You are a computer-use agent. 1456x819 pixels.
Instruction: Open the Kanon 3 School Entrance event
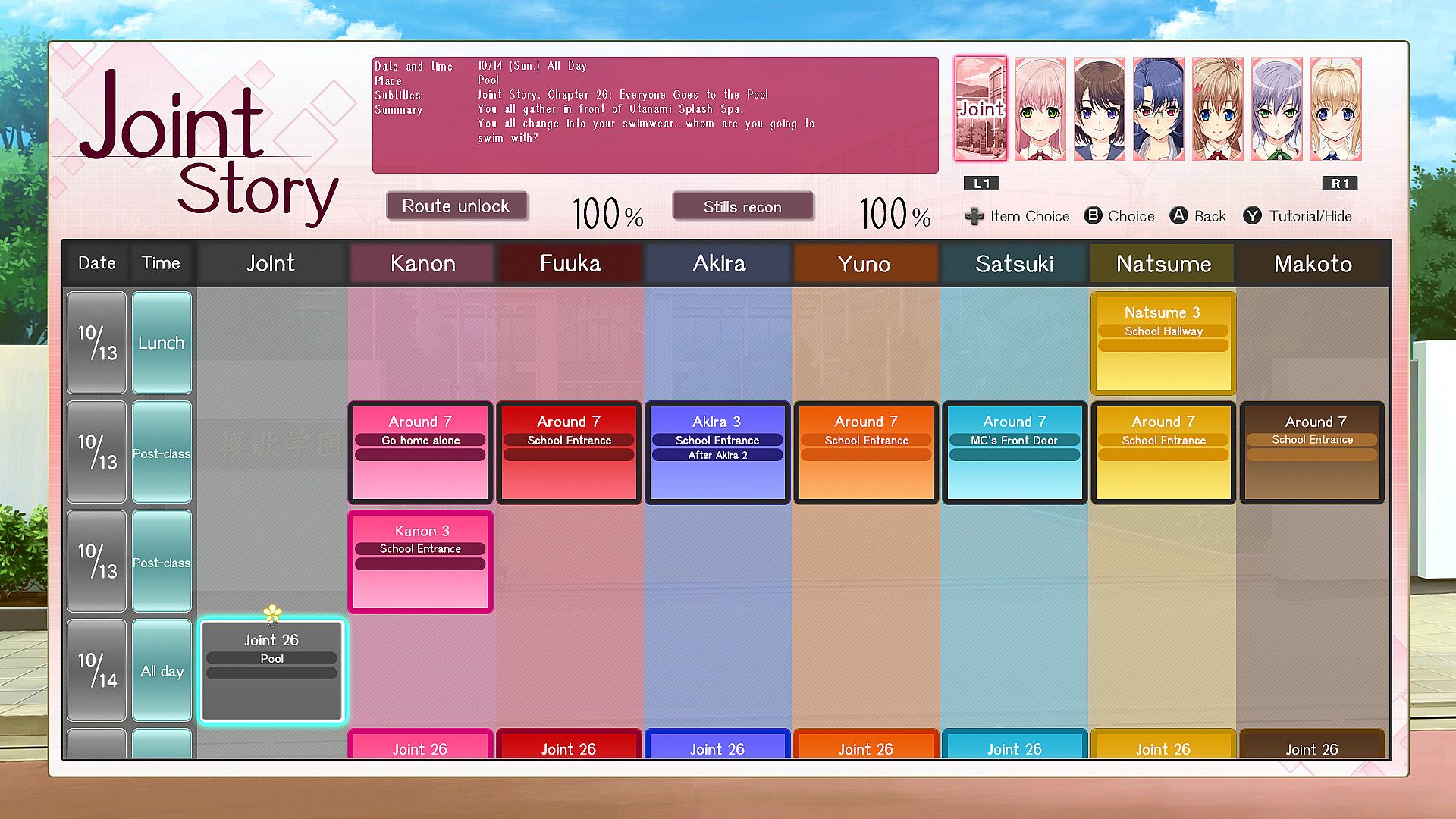pos(420,562)
